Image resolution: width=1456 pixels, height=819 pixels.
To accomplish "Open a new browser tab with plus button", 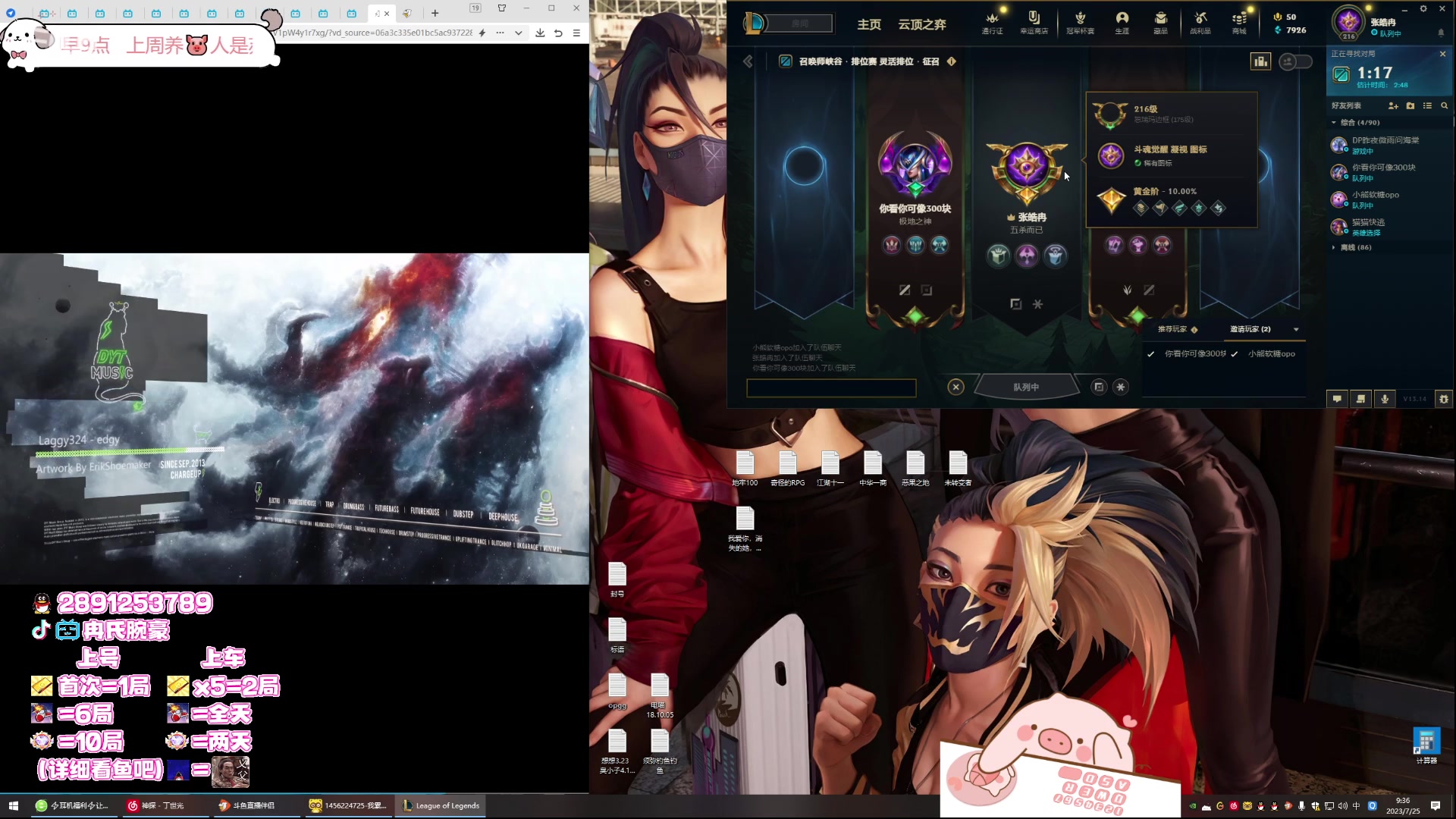I will 435,13.
